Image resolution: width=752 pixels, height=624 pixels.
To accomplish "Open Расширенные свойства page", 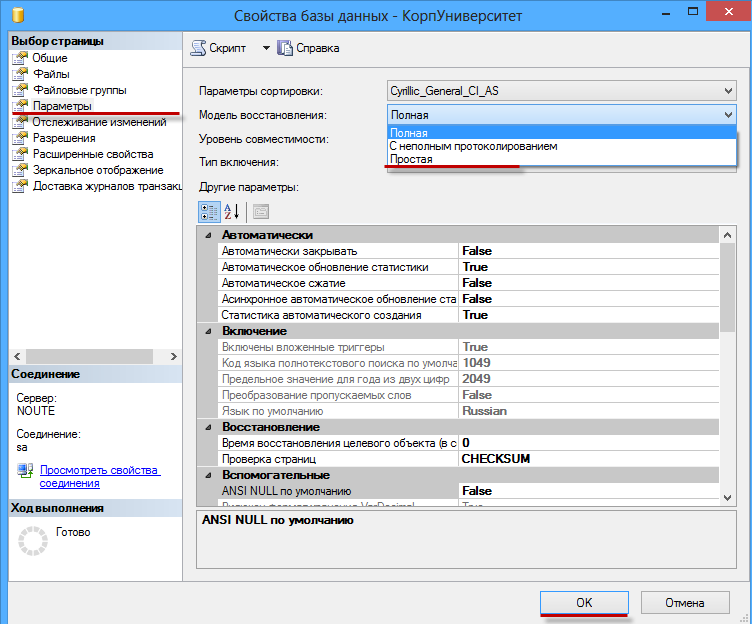I will point(93,154).
